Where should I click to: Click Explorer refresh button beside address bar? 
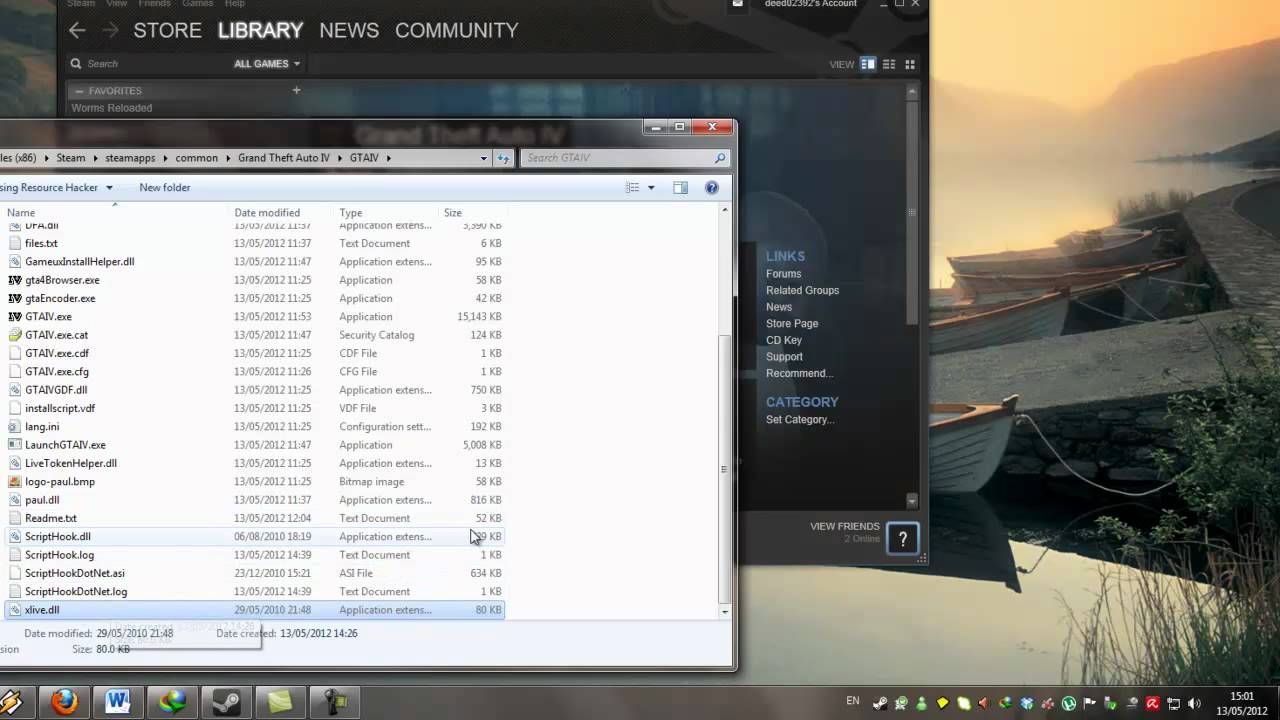coord(503,158)
